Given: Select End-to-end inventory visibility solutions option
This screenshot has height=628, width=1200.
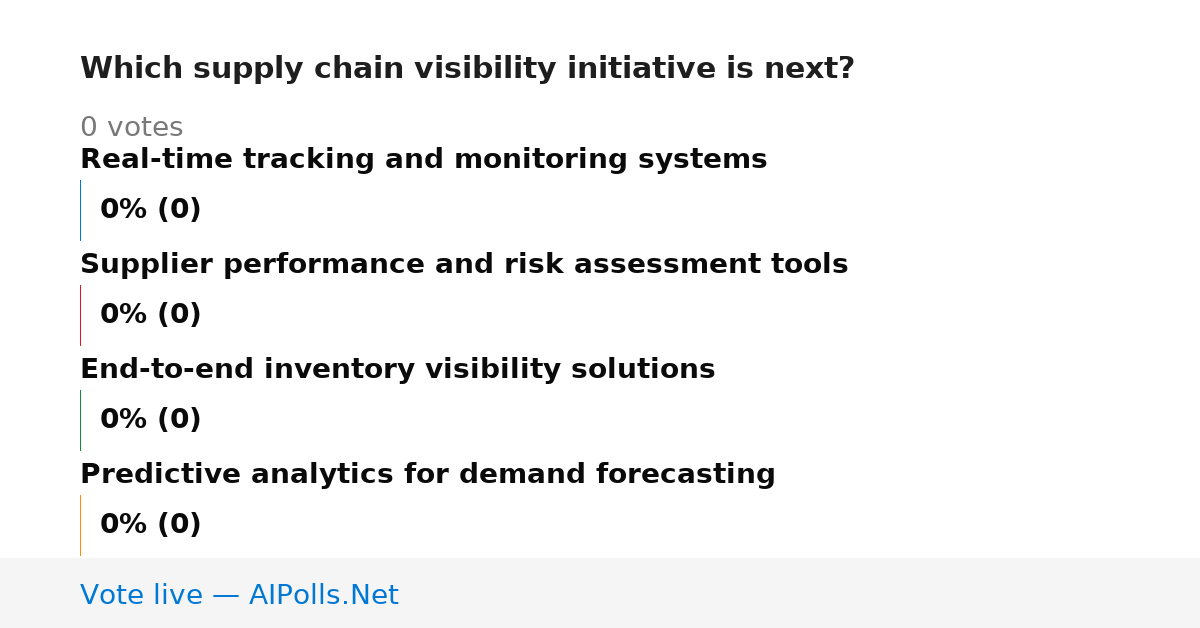Looking at the screenshot, I should click(x=397, y=370).
